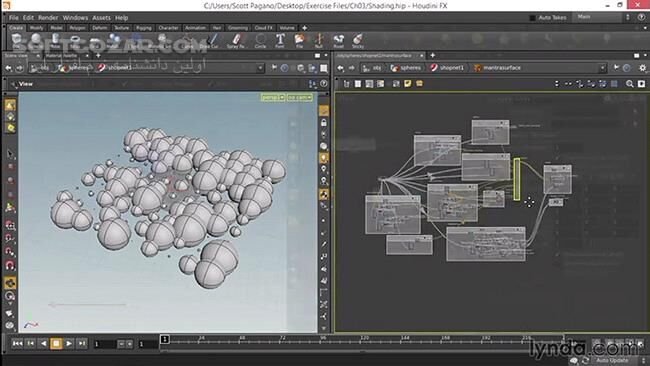Viewport: 650px width, 366px height.
Task: Select the Tube shelf tool
Action: pyautogui.click(x=55, y=41)
